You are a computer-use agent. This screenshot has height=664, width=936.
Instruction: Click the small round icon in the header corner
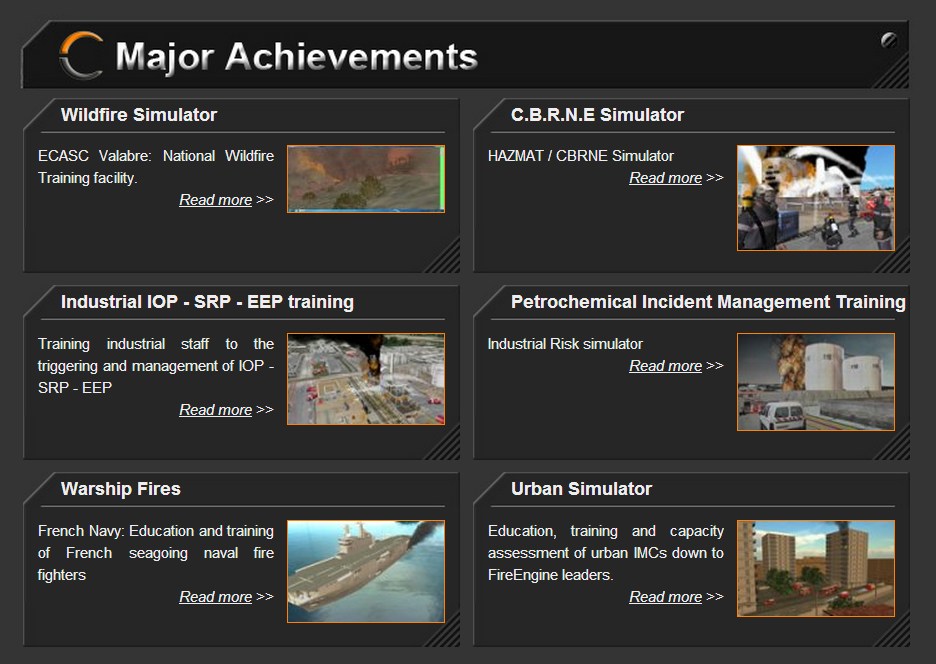point(889,40)
